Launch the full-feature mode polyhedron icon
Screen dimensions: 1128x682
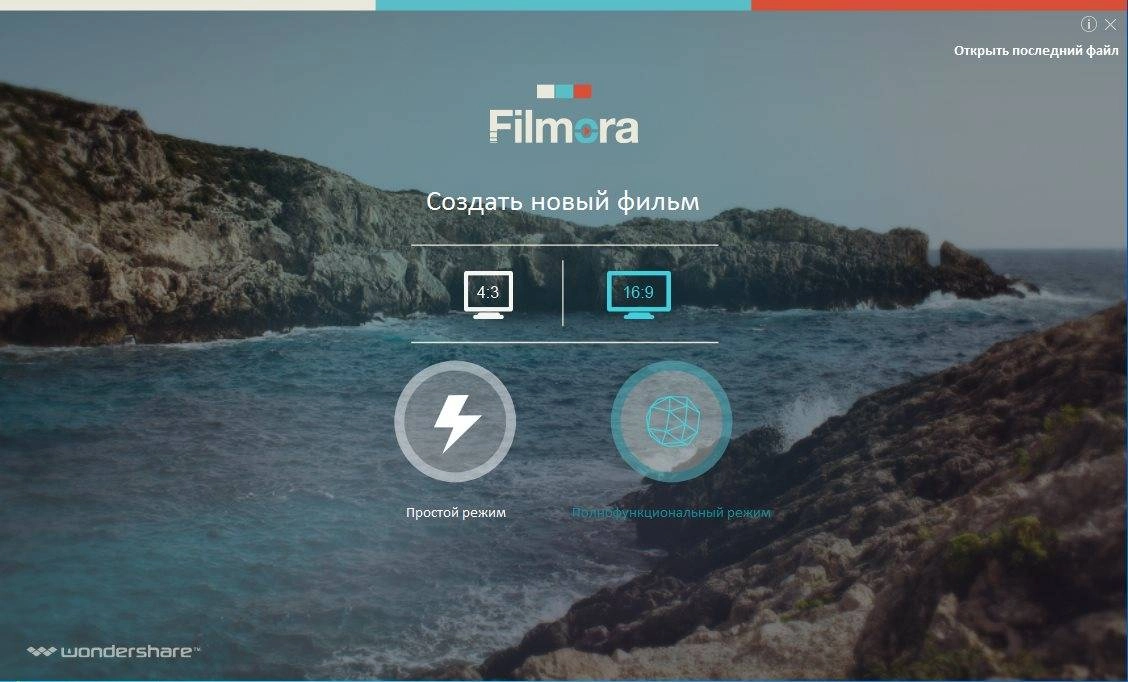(x=671, y=422)
